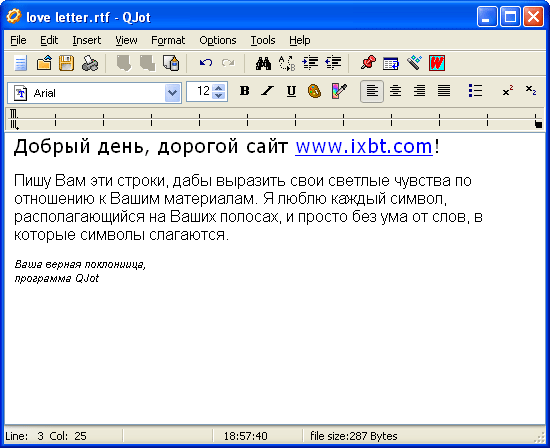Click the Redo arrow icon
Screen dimensions: 550x448
click(228, 63)
